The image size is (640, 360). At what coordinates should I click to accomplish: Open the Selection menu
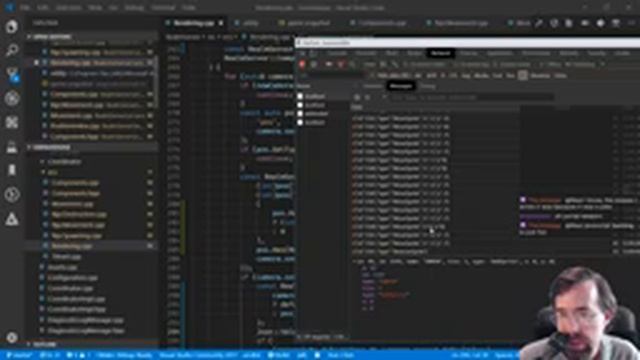click(68, 8)
